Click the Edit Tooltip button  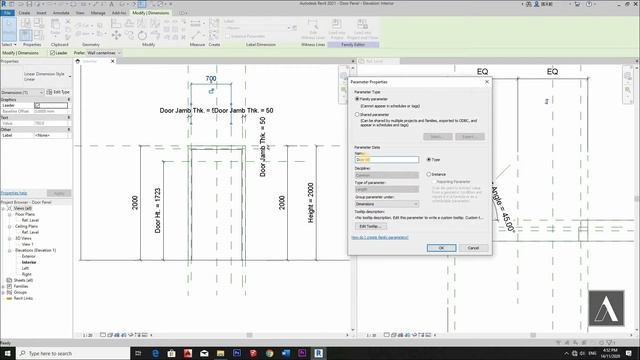point(371,227)
